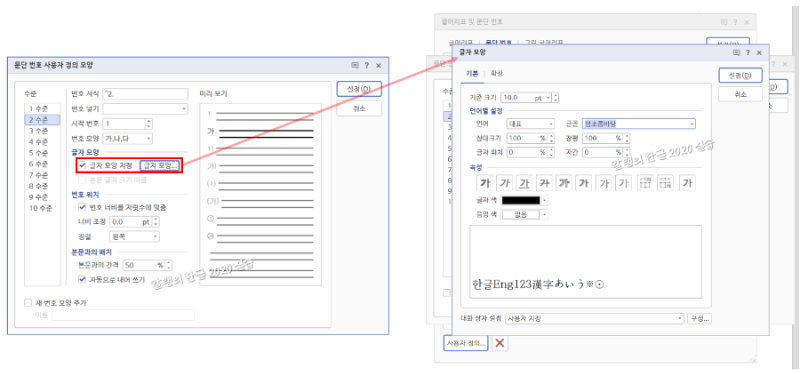800x374 pixels.
Task: Click the 구성... button
Action: [700, 318]
